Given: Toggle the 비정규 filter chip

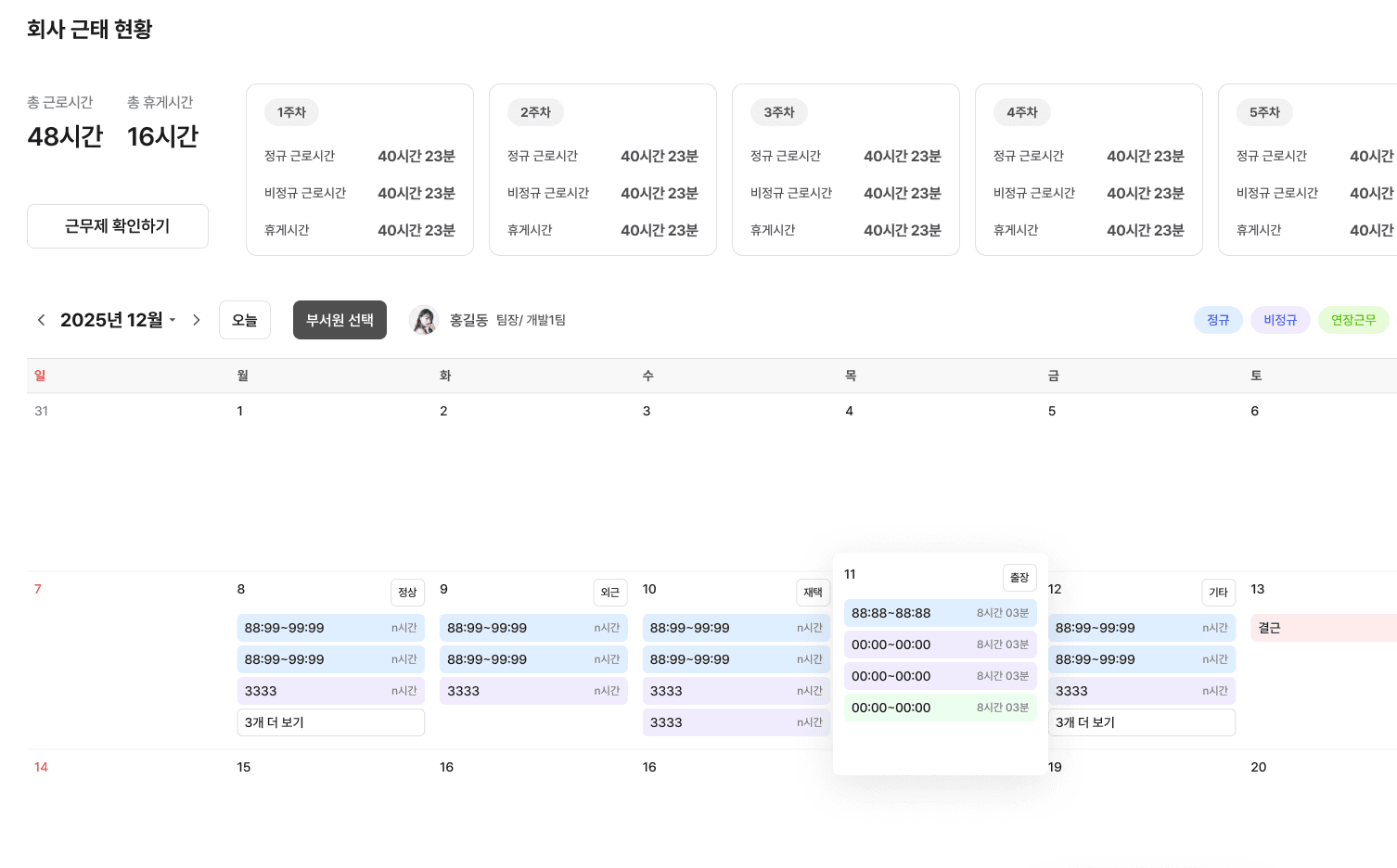Looking at the screenshot, I should tap(1279, 320).
